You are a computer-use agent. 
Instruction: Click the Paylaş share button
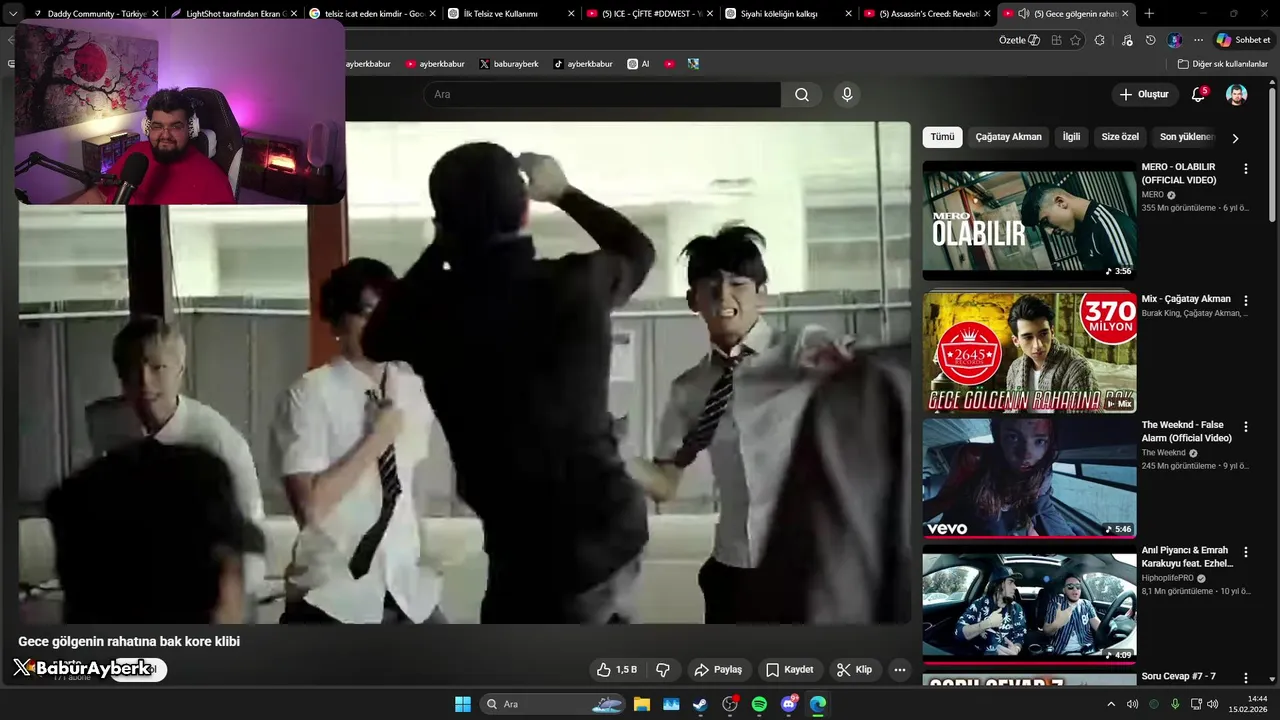tap(718, 670)
